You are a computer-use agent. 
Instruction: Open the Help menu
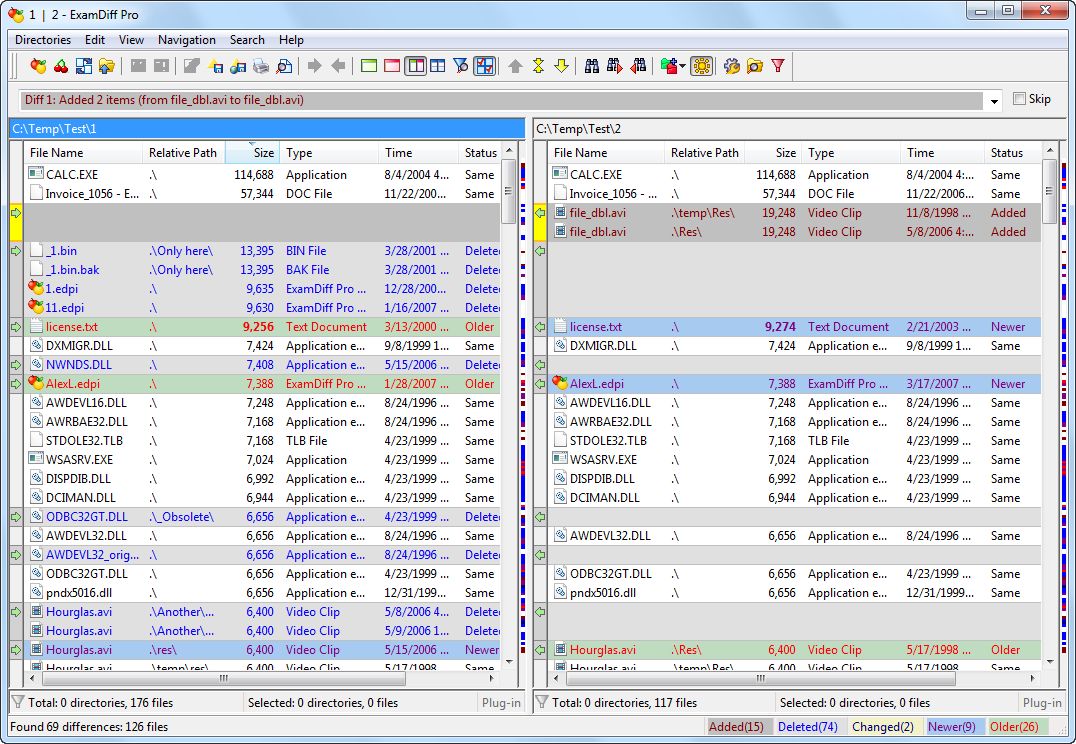[291, 40]
